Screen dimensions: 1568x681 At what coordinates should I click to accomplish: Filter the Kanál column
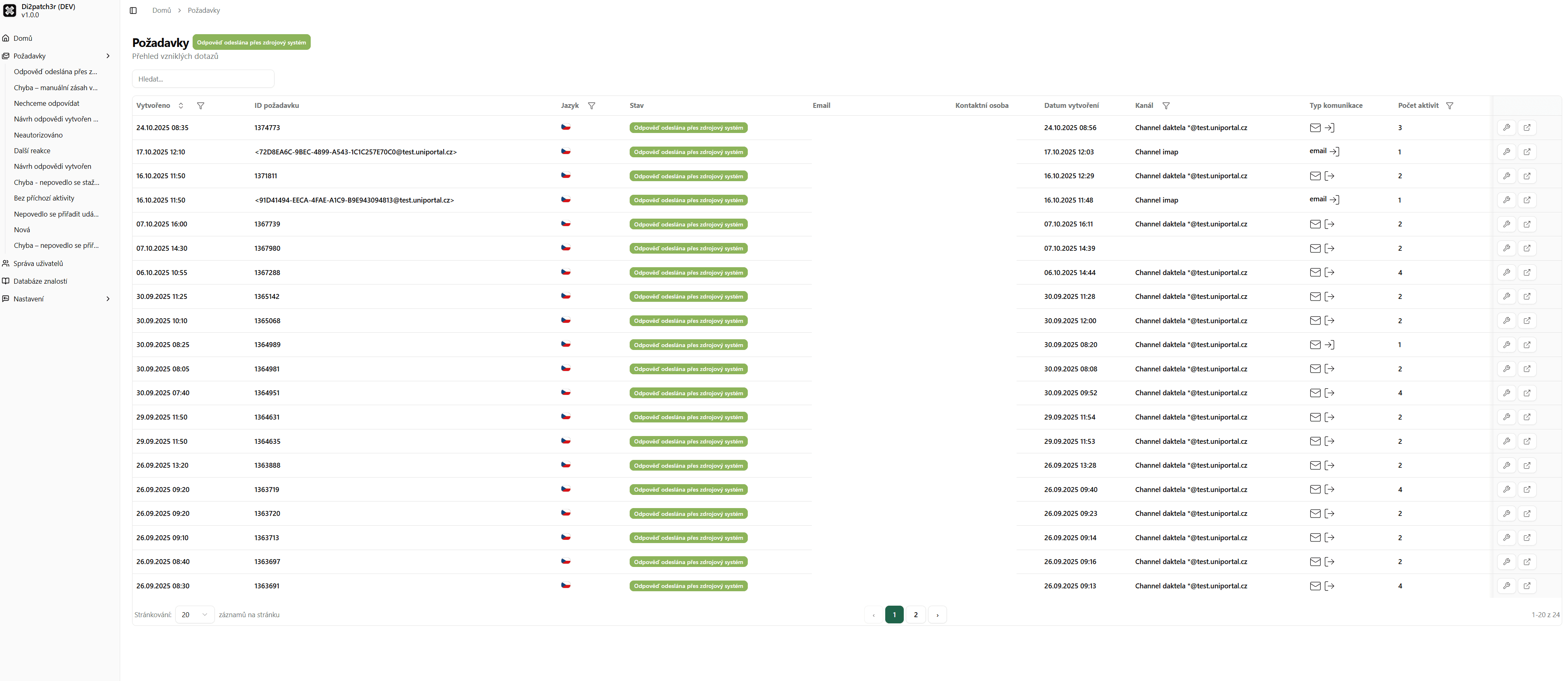pyautogui.click(x=1166, y=106)
